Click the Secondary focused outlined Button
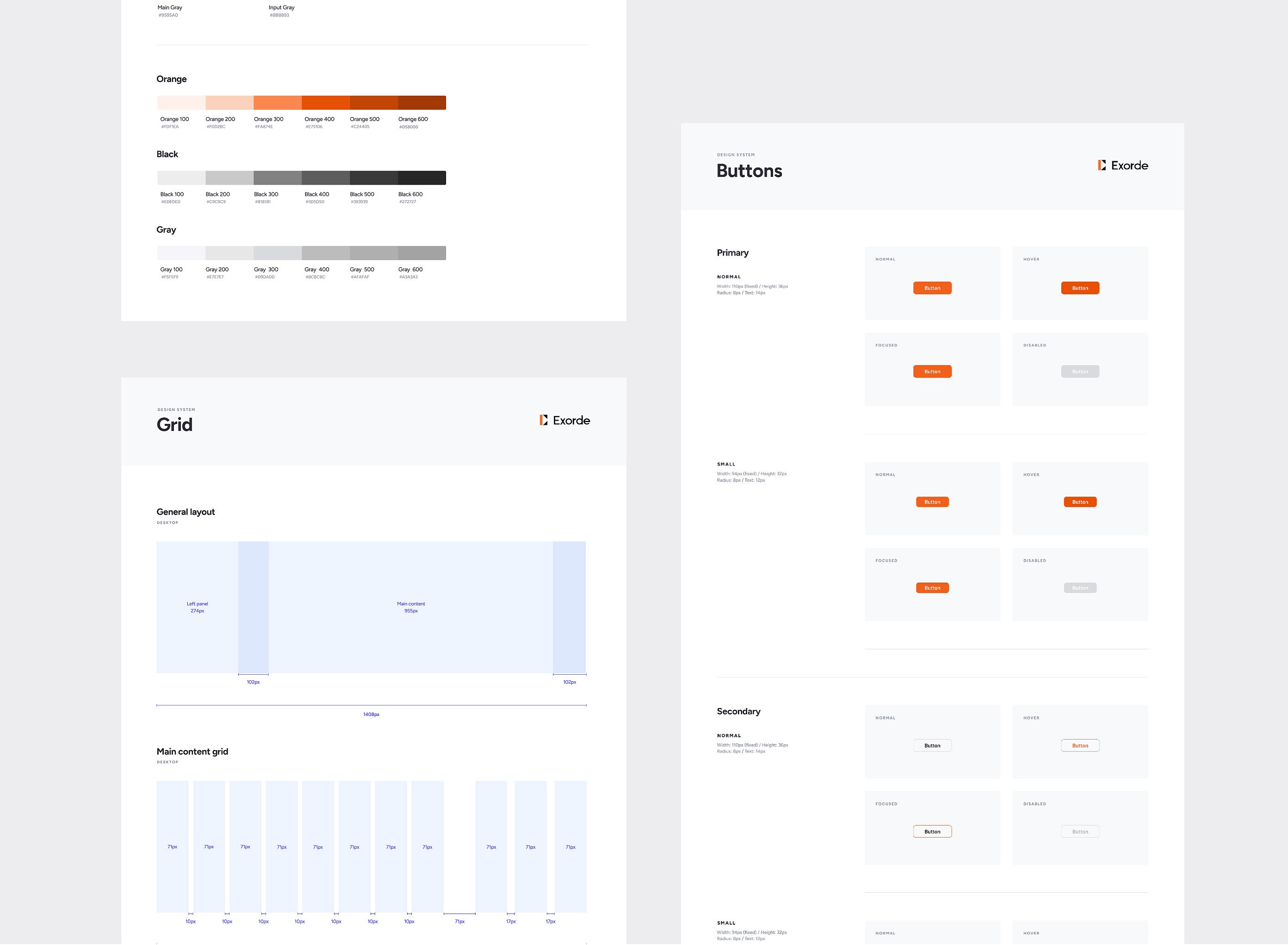This screenshot has width=1288, height=945. tap(932, 831)
